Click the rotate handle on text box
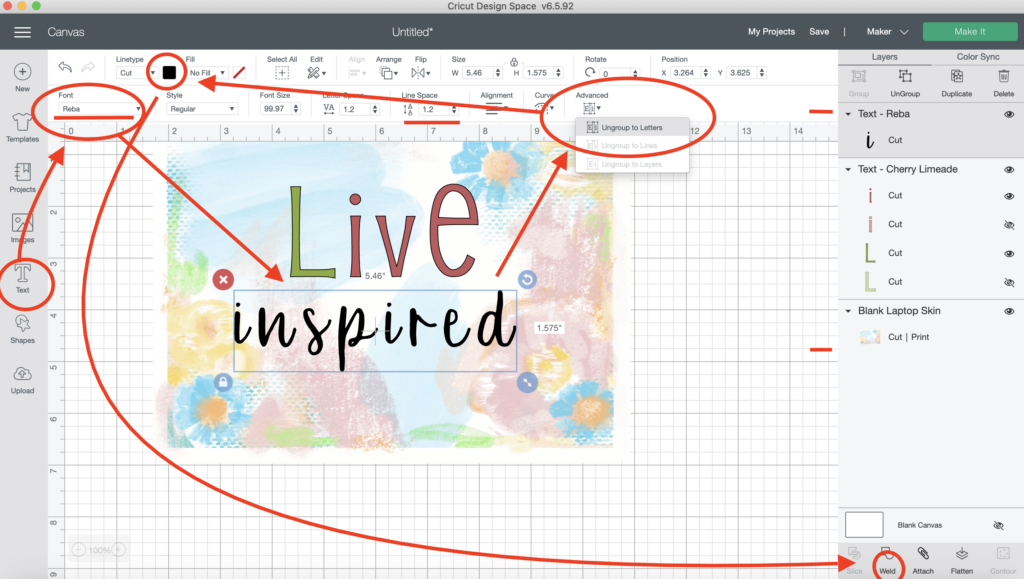The image size is (1024, 579). point(527,279)
